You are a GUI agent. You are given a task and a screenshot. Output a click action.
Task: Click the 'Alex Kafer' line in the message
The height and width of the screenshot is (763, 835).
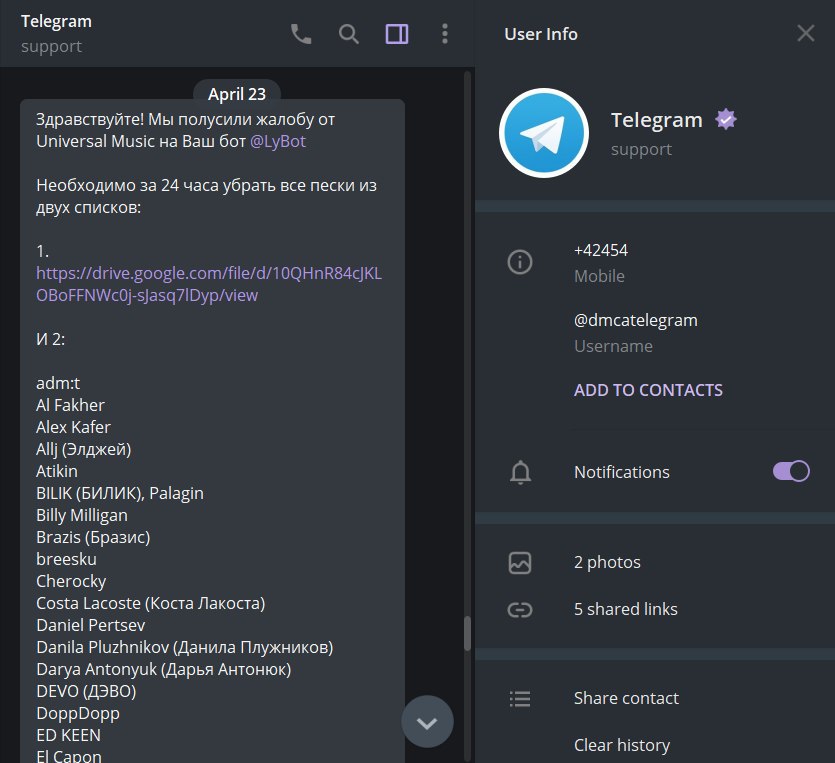coord(73,427)
